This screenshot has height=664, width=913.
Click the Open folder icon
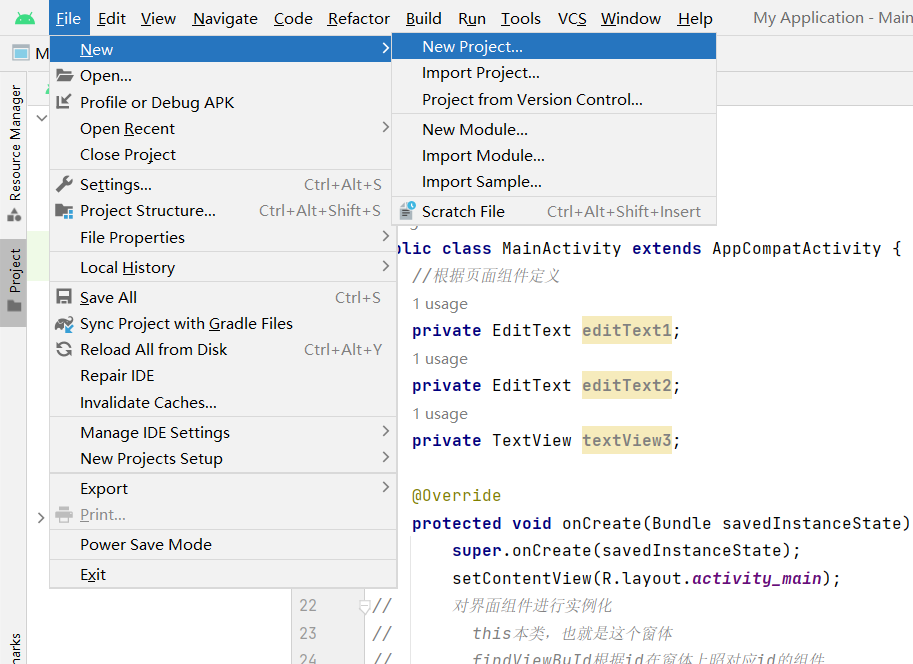coord(65,76)
